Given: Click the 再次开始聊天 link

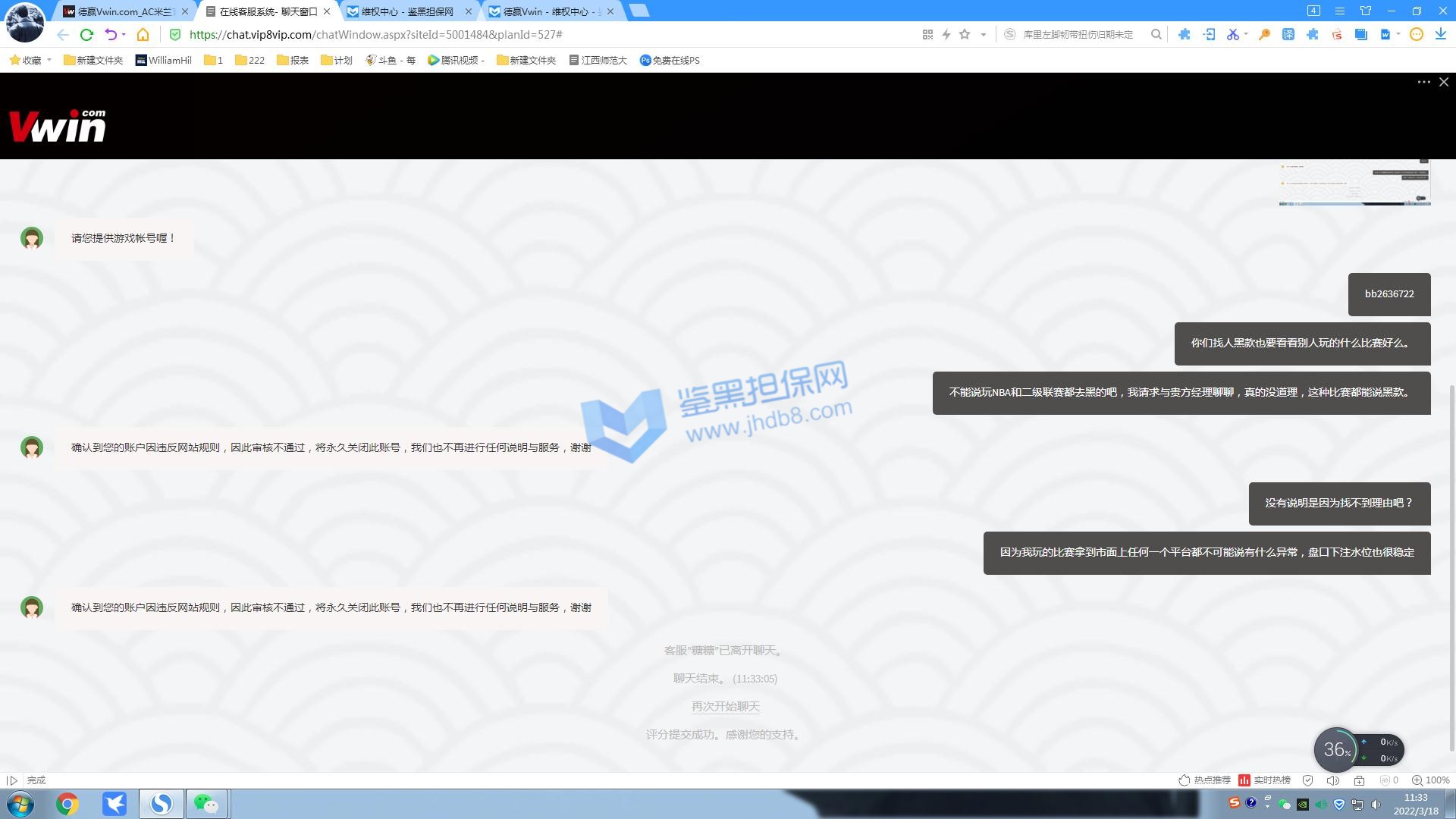Looking at the screenshot, I should [x=725, y=707].
